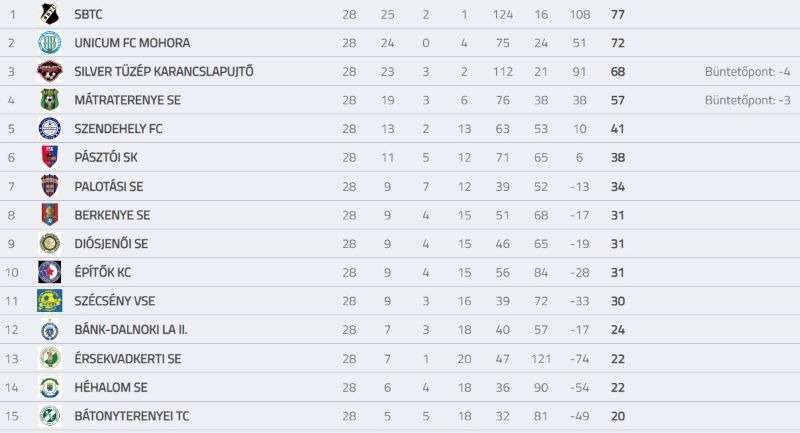Click the Pásztói SK shield icon
Viewport: 800px width, 433px height.
tap(49, 157)
